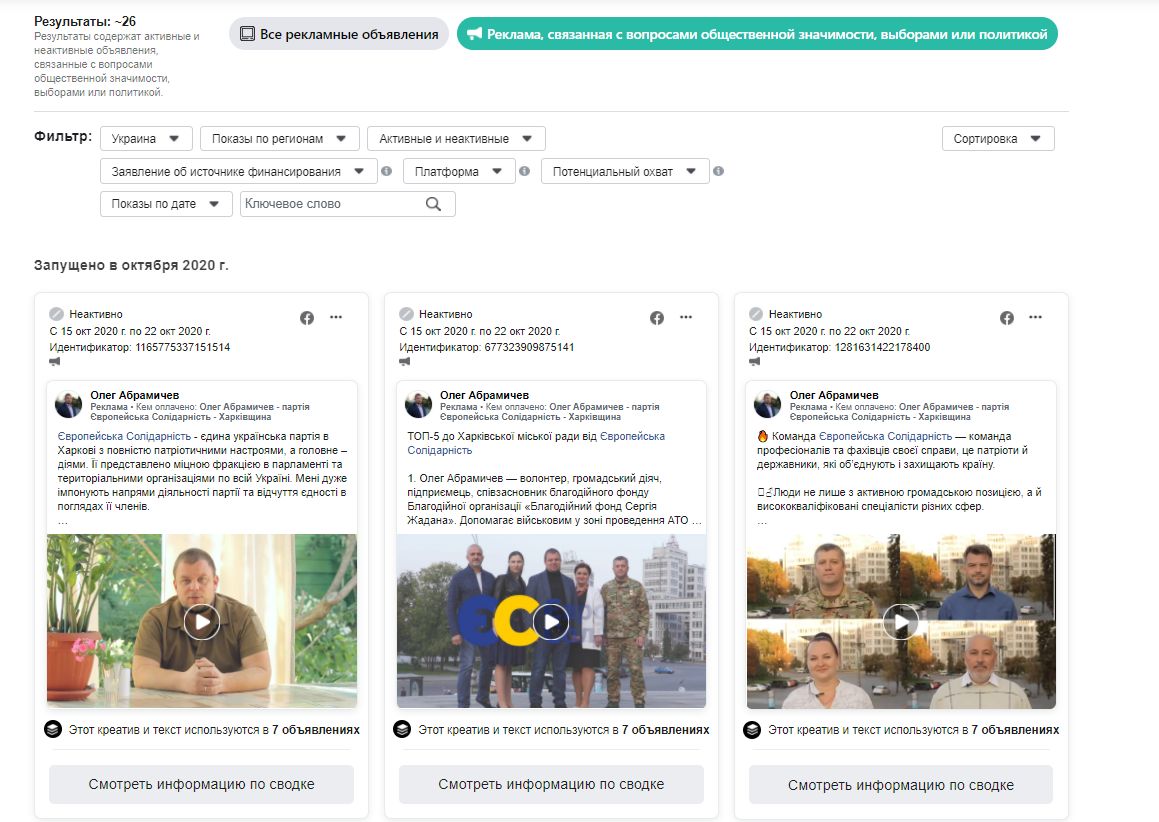Click info icon next to funding source filter

click(x=386, y=171)
